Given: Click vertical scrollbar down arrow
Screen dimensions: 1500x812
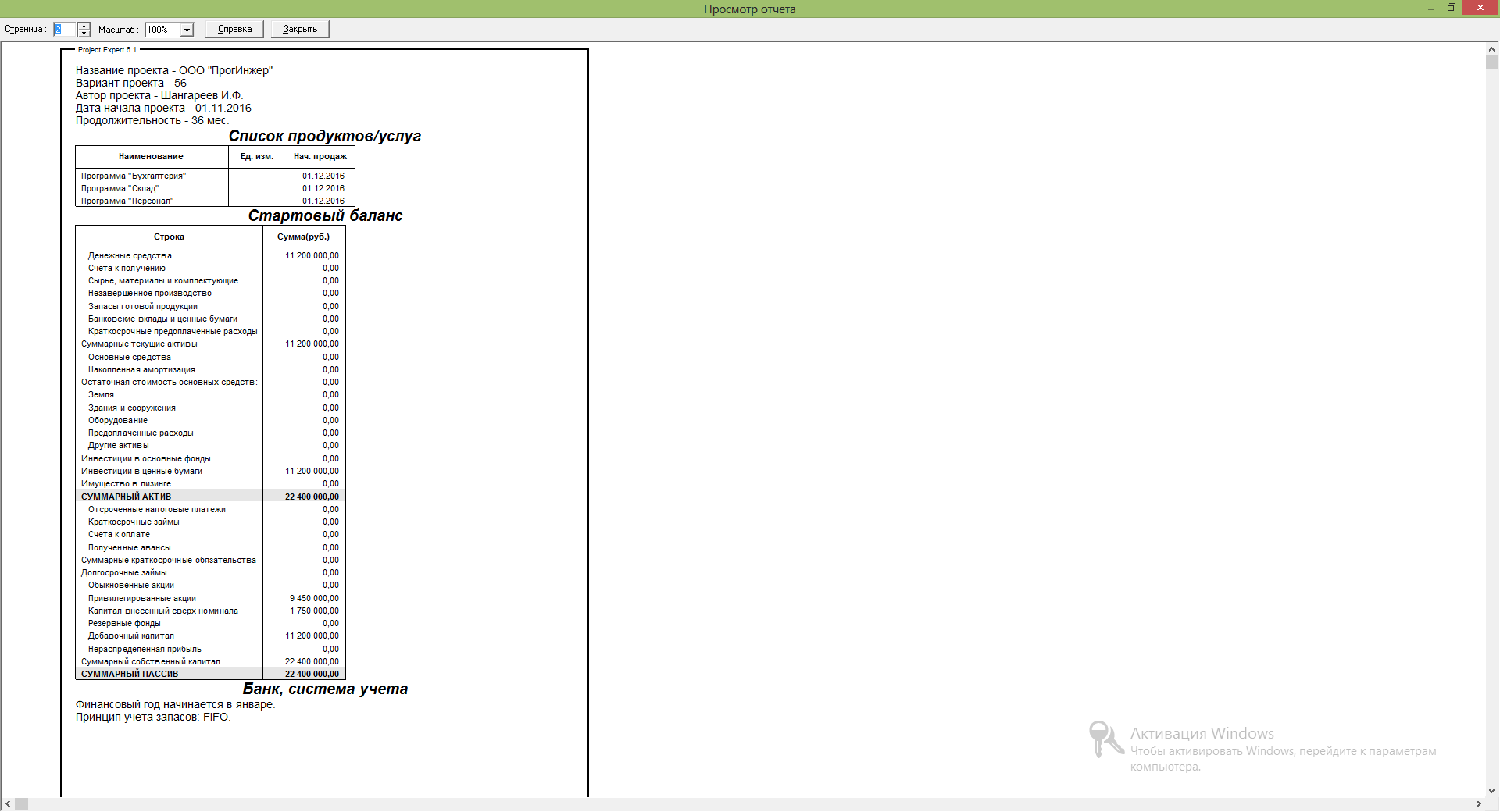Looking at the screenshot, I should (x=1492, y=791).
